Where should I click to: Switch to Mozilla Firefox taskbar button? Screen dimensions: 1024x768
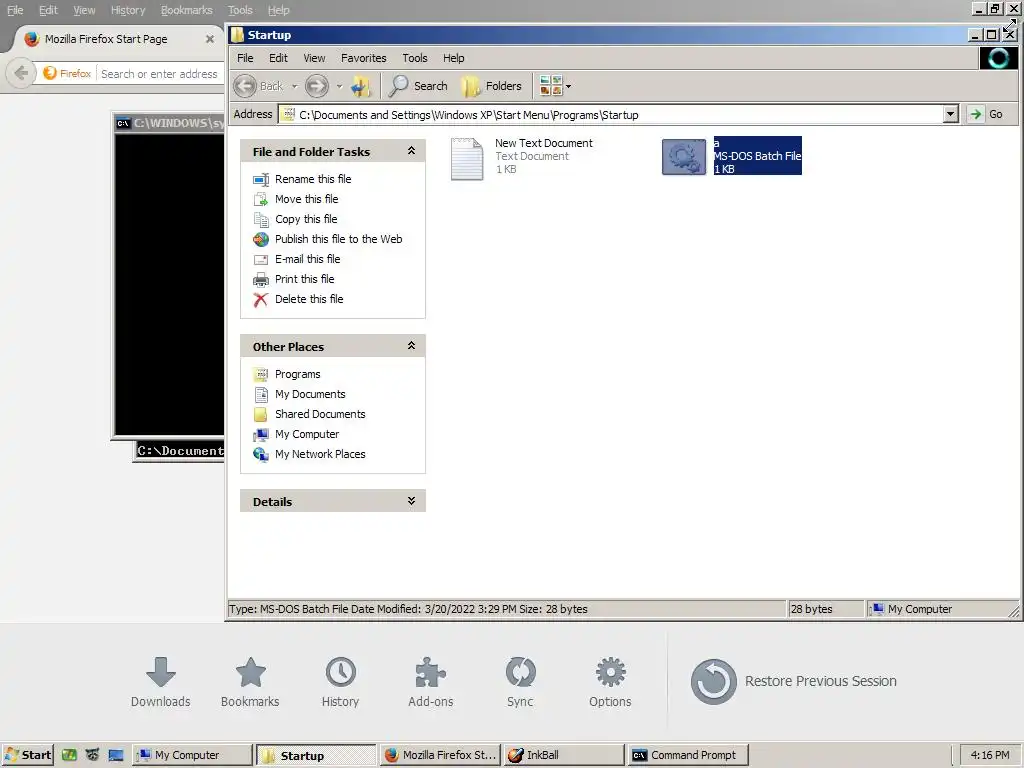440,755
